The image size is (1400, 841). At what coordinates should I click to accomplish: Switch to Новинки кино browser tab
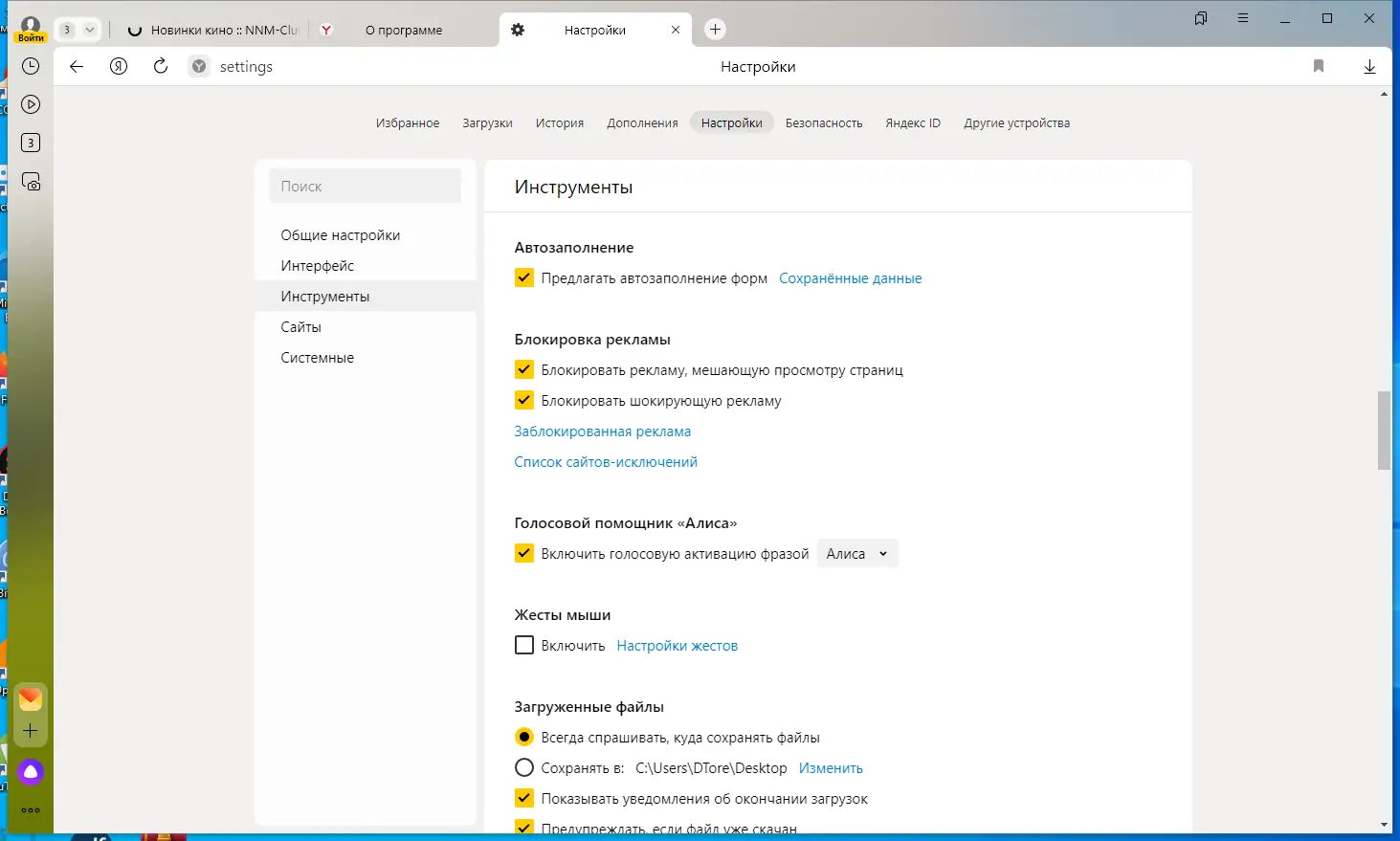(x=212, y=30)
